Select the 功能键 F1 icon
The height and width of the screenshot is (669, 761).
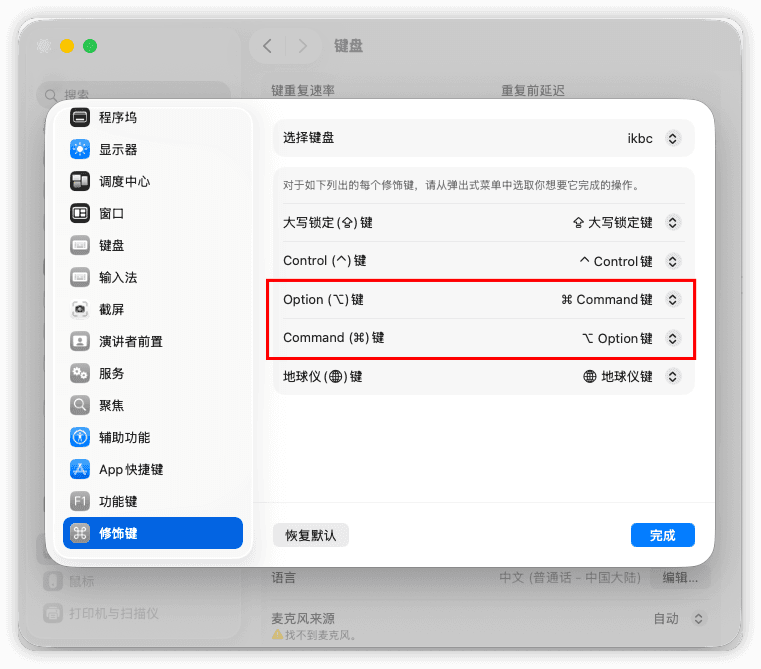point(80,501)
